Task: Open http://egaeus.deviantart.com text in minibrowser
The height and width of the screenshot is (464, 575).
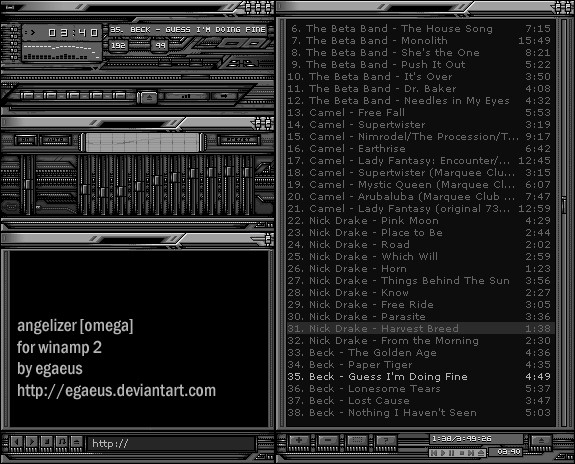Action: 117,391
